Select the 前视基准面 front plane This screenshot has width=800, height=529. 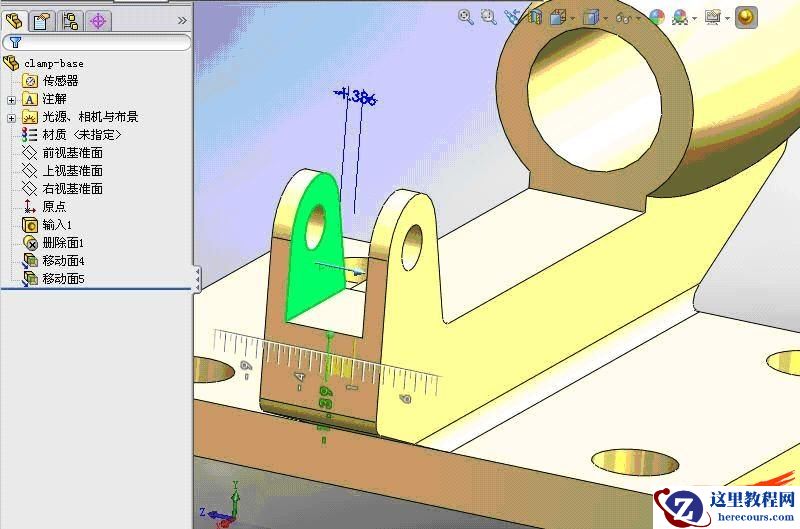click(72, 153)
